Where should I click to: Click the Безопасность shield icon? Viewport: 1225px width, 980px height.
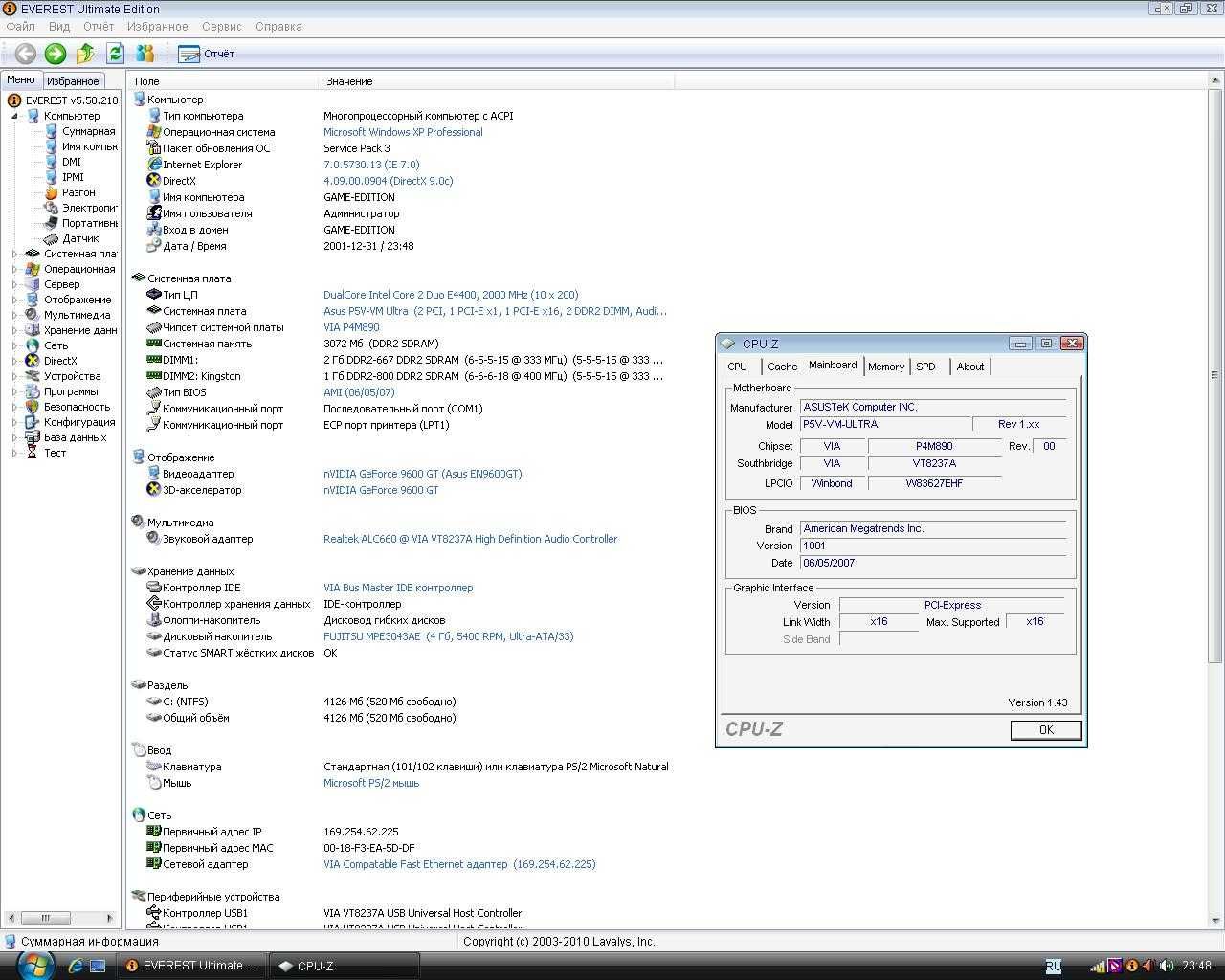coord(33,407)
